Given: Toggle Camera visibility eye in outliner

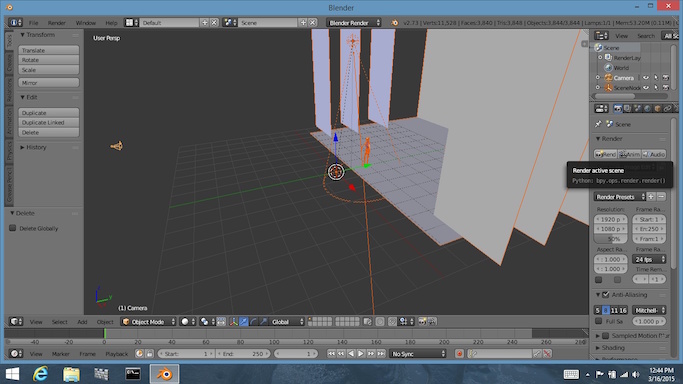Looking at the screenshot, I should pyautogui.click(x=646, y=77).
